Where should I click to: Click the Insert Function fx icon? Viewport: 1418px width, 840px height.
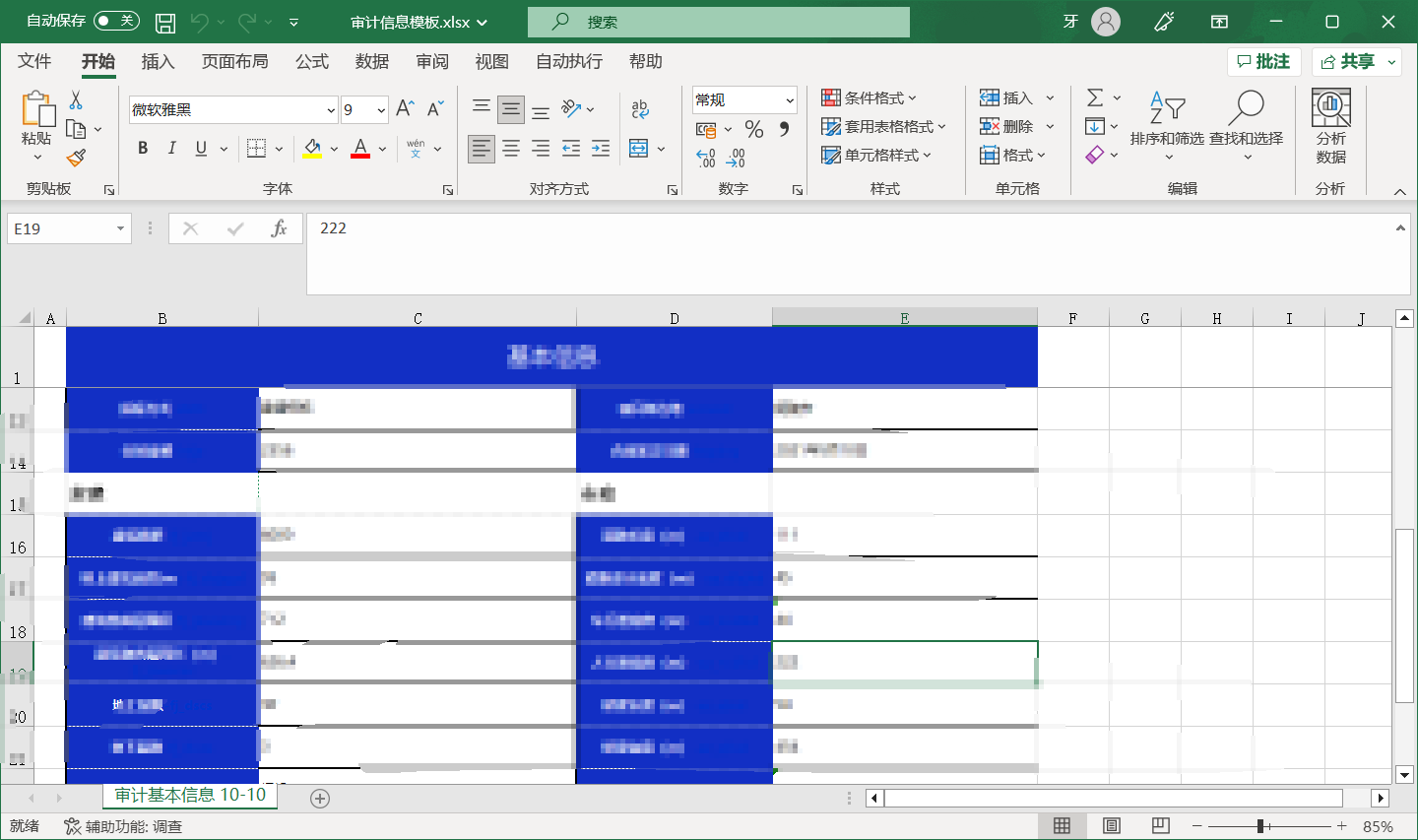pyautogui.click(x=279, y=228)
